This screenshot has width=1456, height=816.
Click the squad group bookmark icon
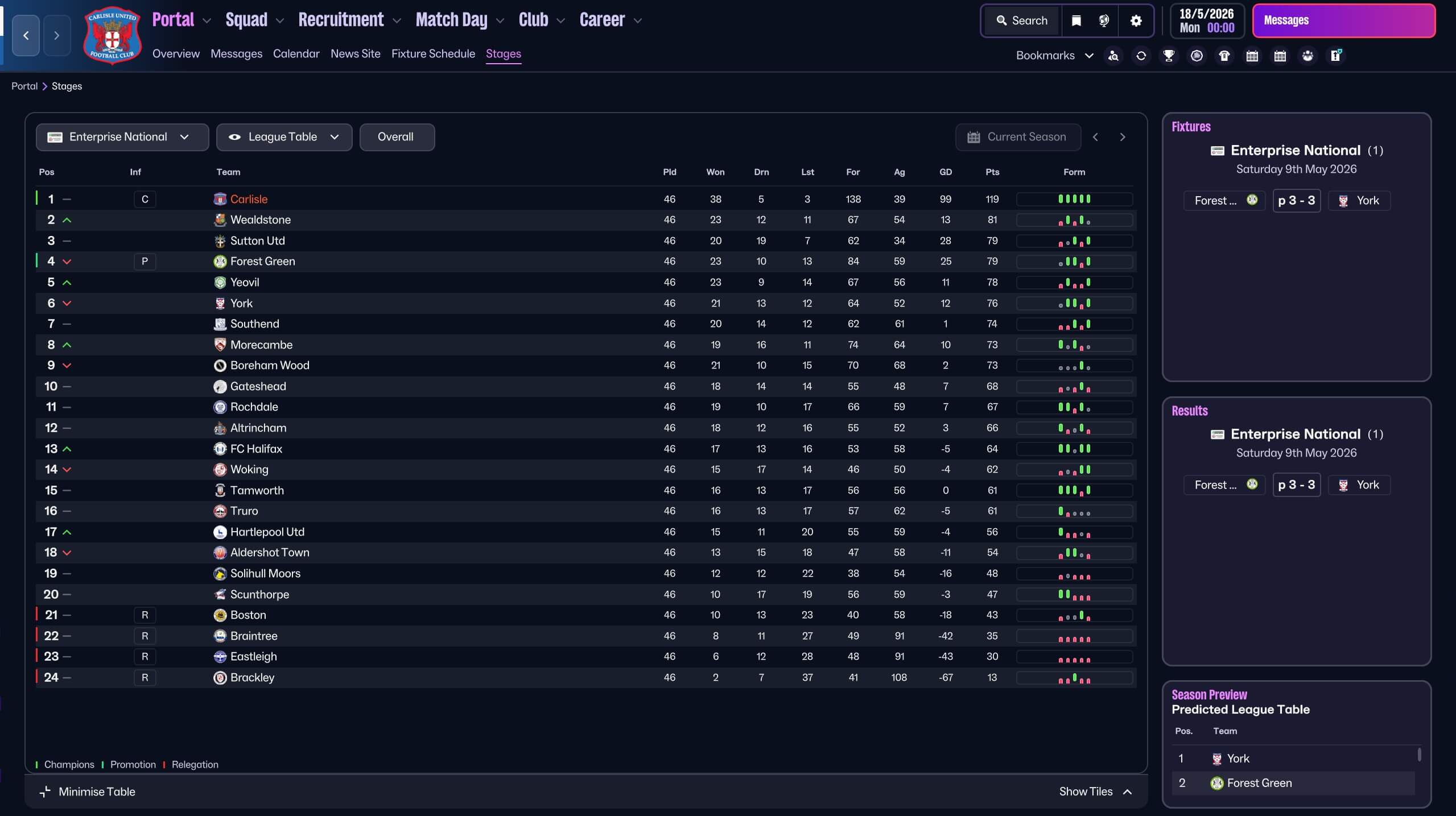click(1307, 56)
